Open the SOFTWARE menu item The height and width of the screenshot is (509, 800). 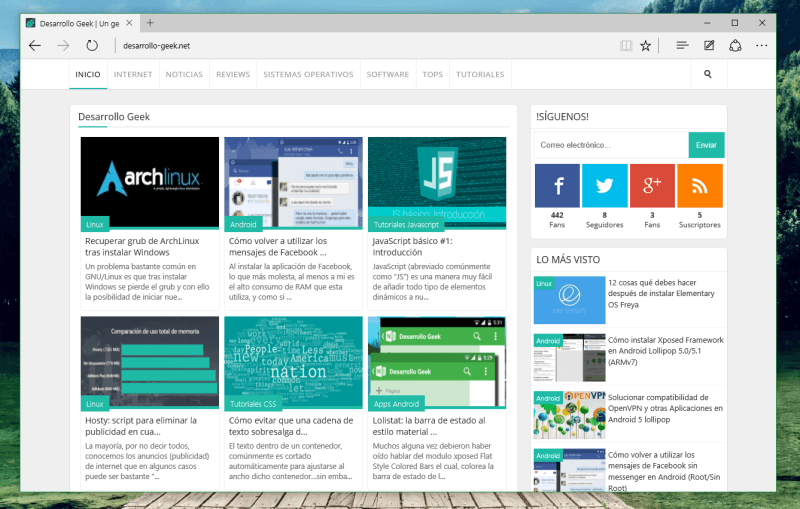tap(388, 74)
